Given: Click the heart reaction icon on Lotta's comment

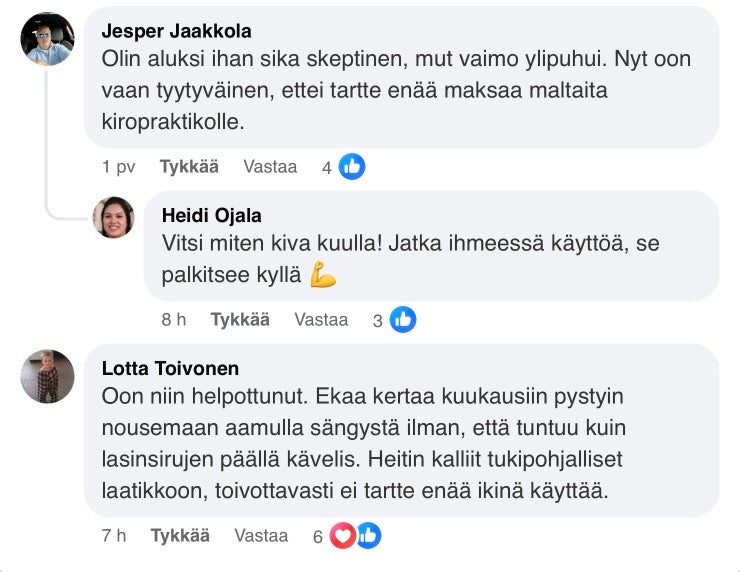Looking at the screenshot, I should 343,536.
